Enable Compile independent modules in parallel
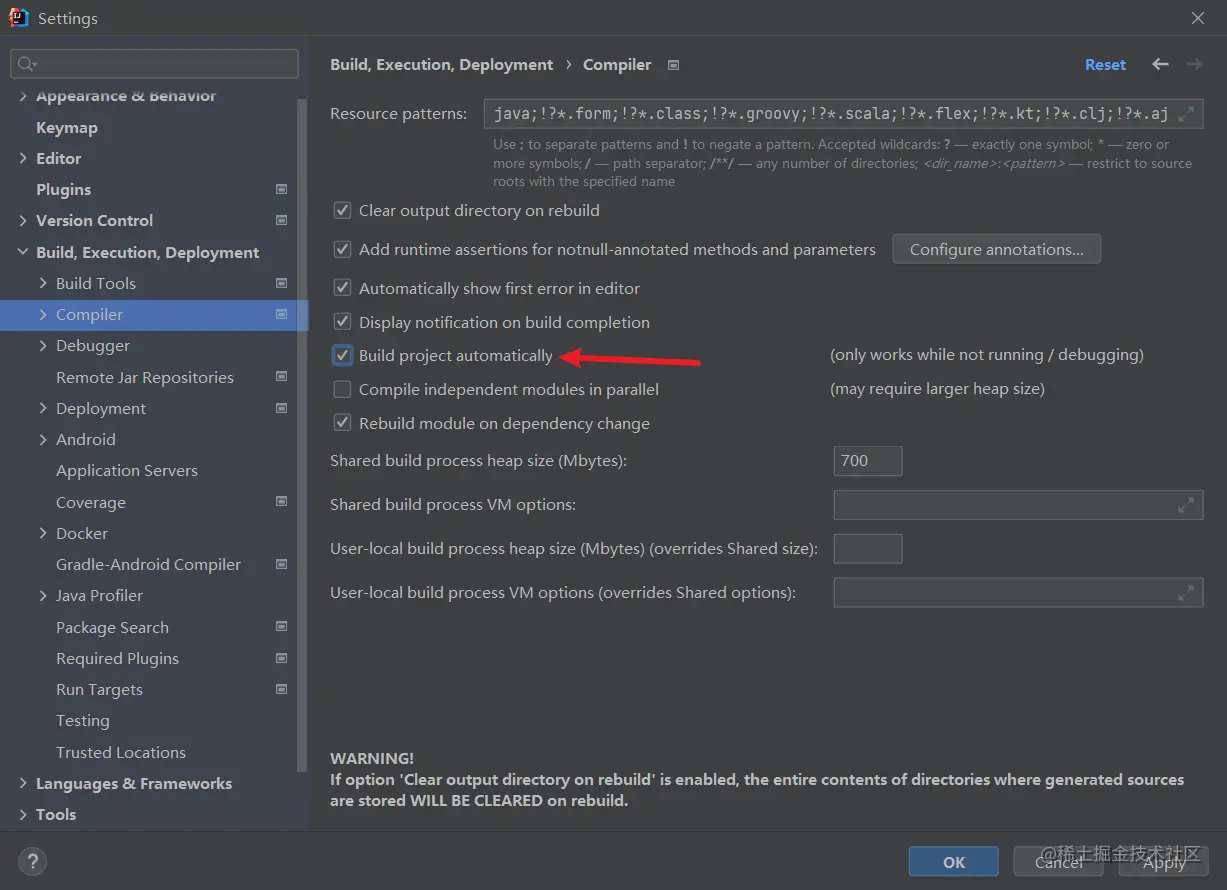This screenshot has height=890, width=1227. click(x=342, y=389)
